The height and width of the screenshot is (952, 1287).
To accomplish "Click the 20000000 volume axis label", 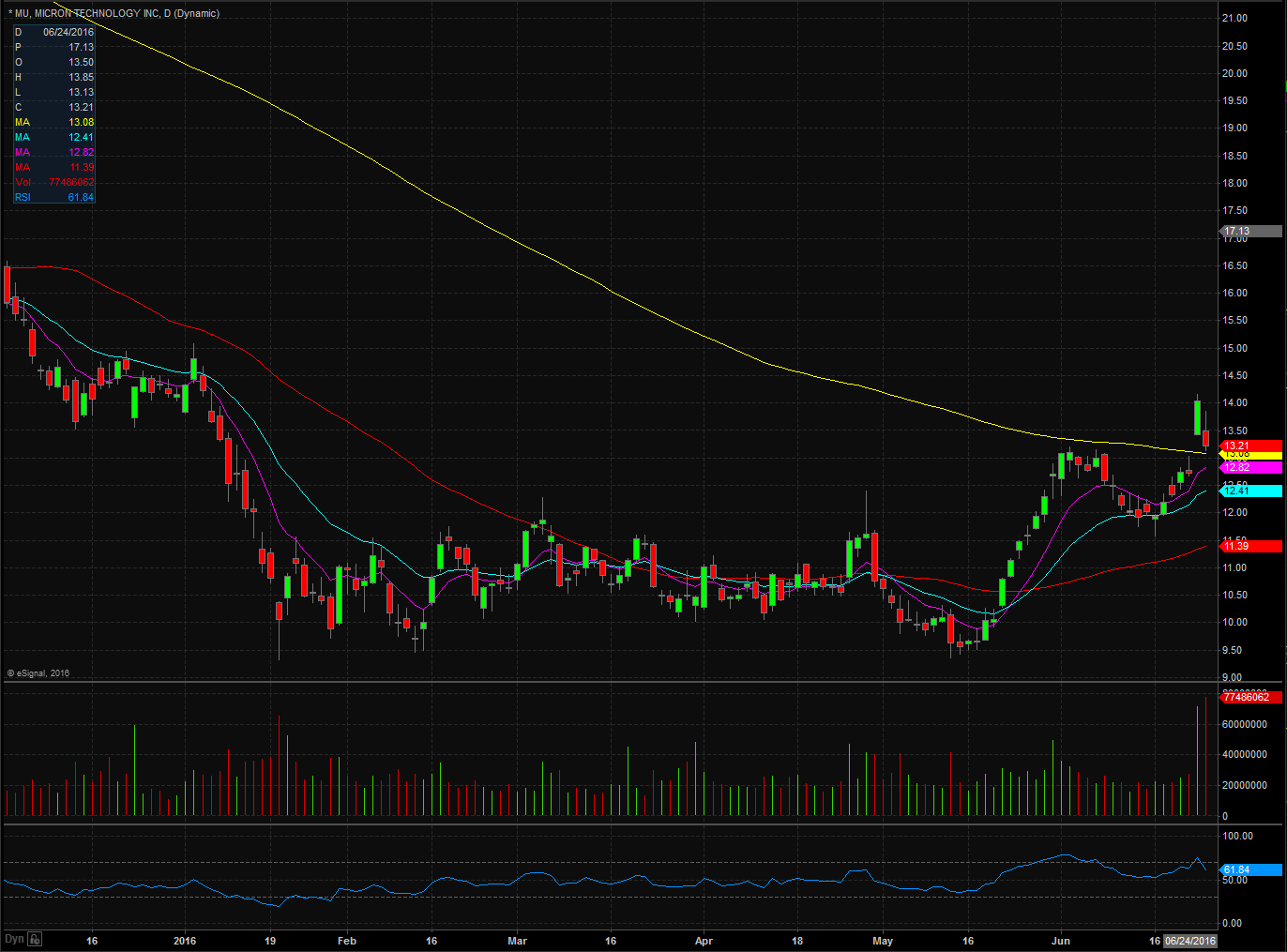I will (1245, 785).
